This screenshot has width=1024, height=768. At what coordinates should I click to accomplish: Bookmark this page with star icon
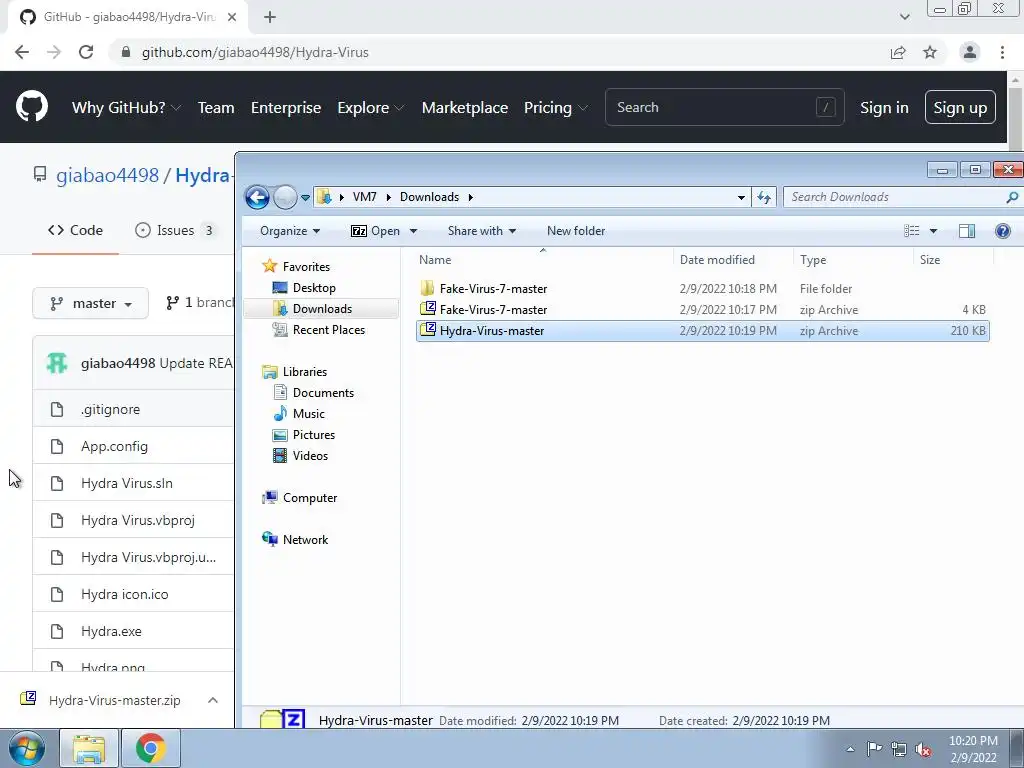(x=930, y=52)
